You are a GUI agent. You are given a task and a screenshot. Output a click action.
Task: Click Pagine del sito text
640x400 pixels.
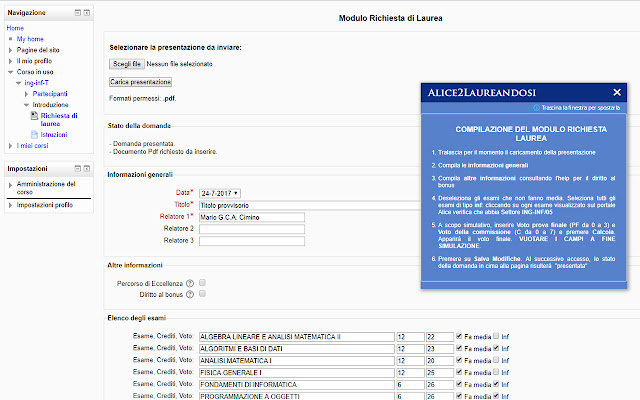pyautogui.click(x=38, y=50)
